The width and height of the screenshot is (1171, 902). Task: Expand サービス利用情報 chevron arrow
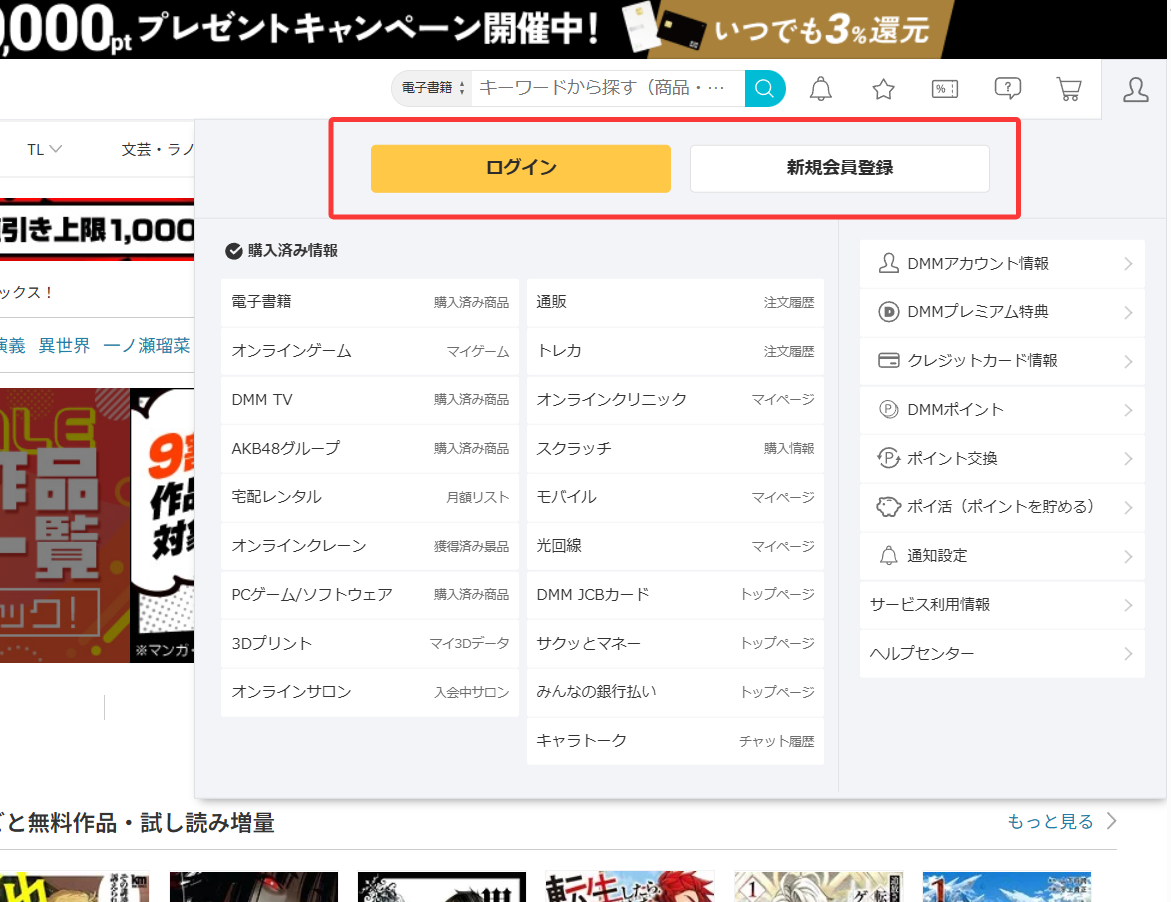point(1128,605)
